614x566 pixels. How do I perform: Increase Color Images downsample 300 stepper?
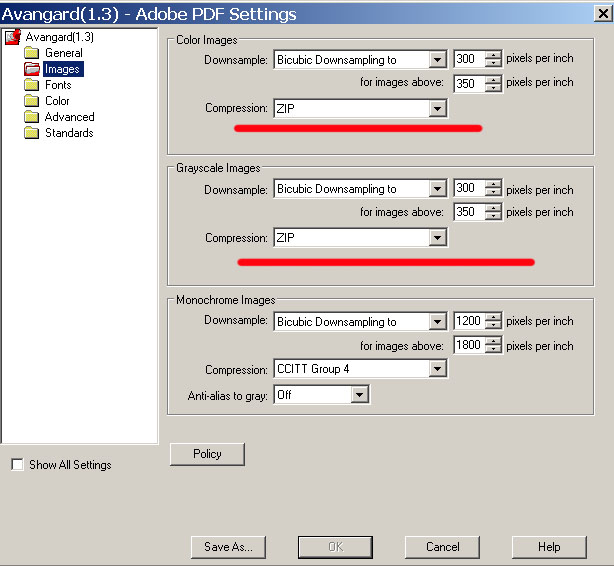click(x=493, y=55)
